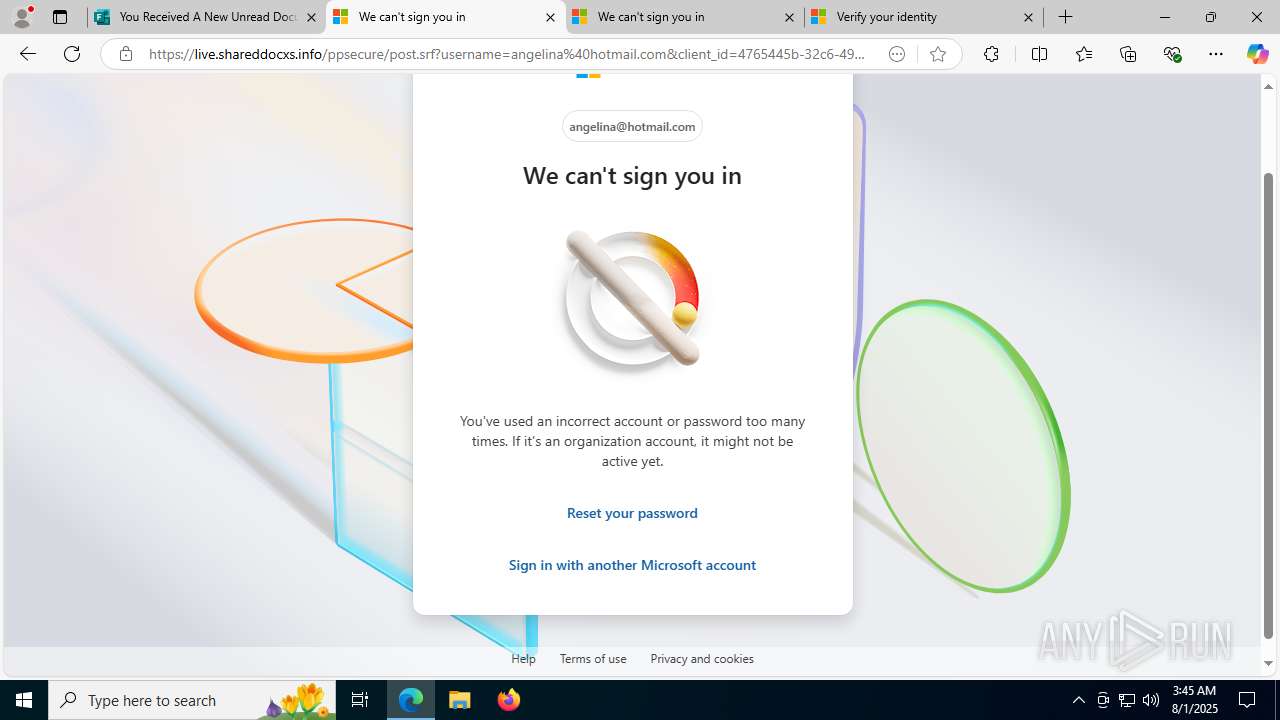Switch to the third tab 'We can't sign you in'
The image size is (1280, 720).
(684, 17)
